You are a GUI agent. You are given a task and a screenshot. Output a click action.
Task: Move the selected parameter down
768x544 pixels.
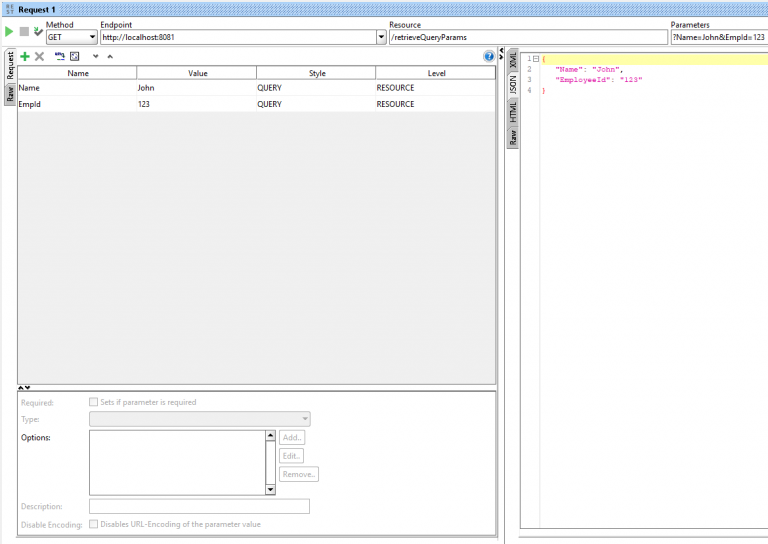coord(95,56)
